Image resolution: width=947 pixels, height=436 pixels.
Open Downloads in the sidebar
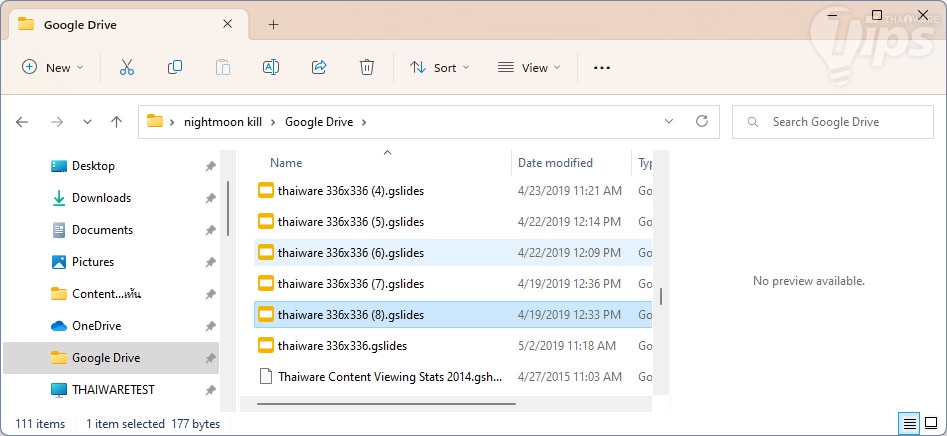pos(101,197)
